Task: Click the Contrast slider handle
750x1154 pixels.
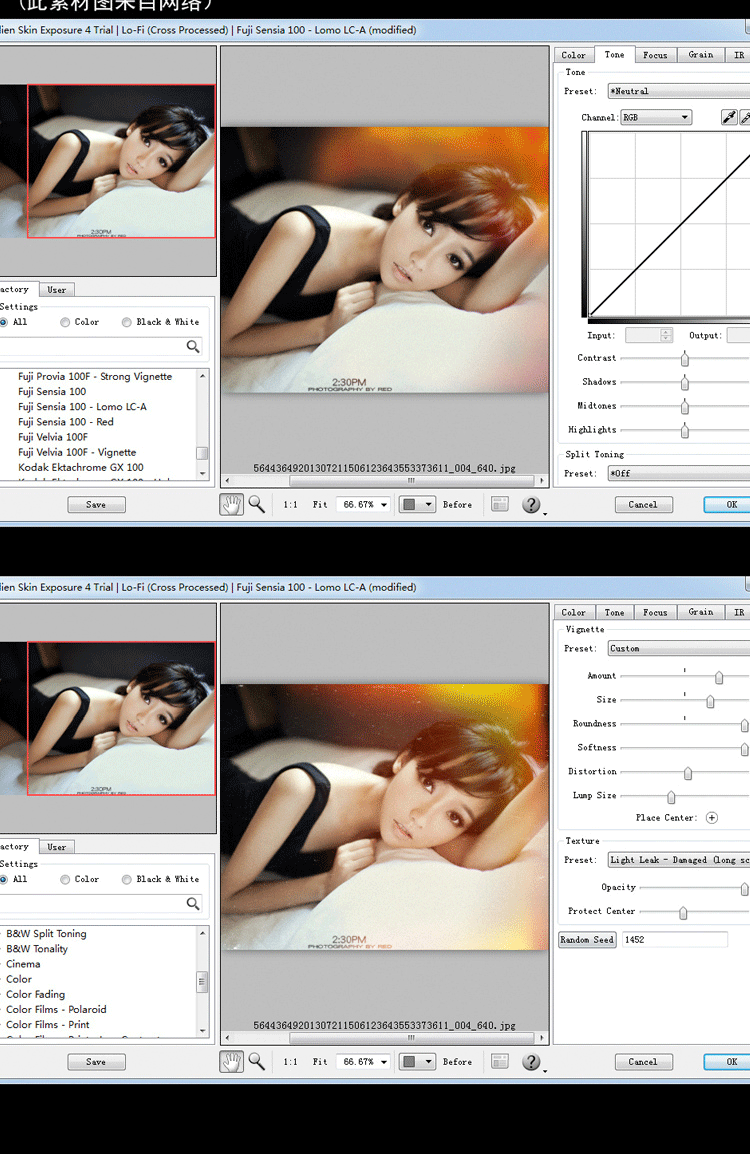Action: pyautogui.click(x=684, y=358)
